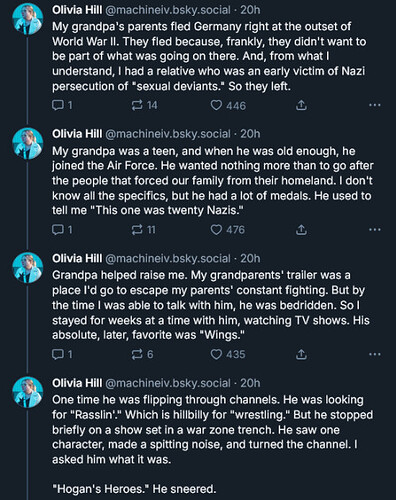Open more options on the first post
The height and width of the screenshot is (500, 396).
[x=375, y=105]
